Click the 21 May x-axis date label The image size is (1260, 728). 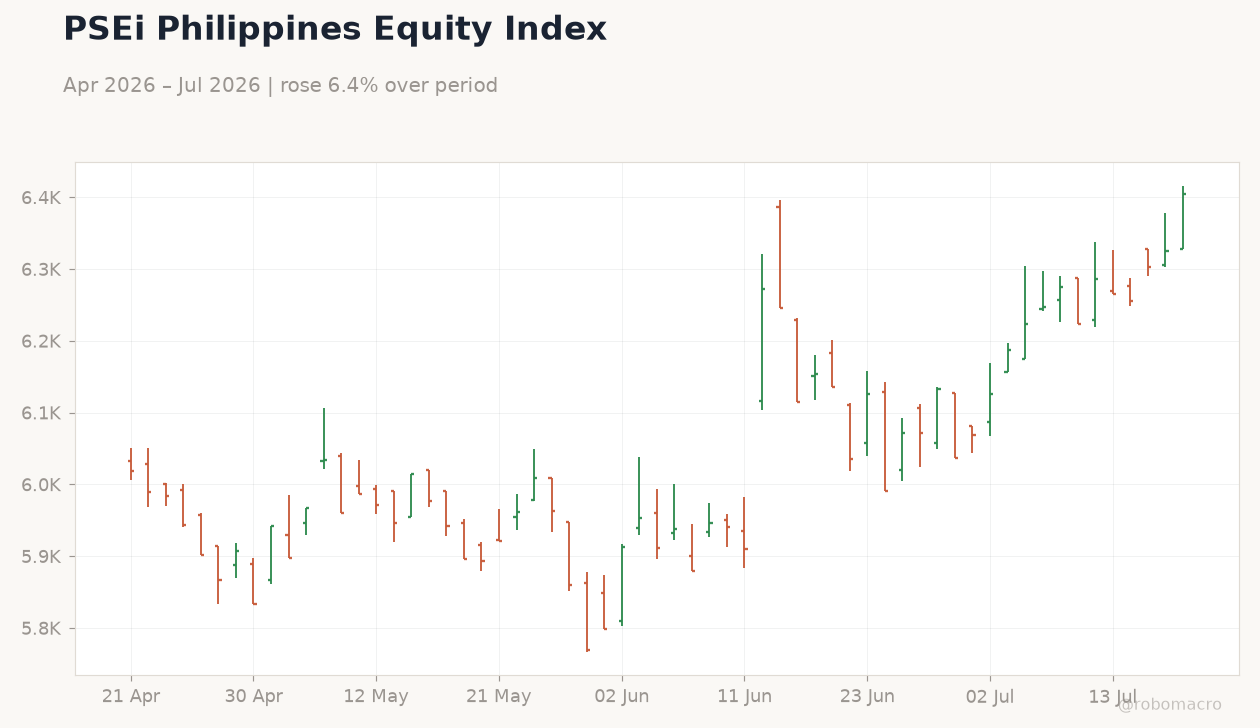(x=499, y=696)
